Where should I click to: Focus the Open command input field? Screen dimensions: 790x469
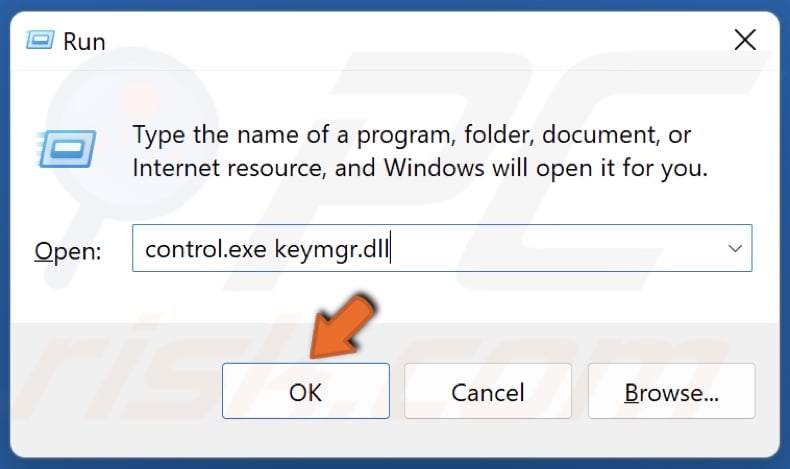click(442, 248)
